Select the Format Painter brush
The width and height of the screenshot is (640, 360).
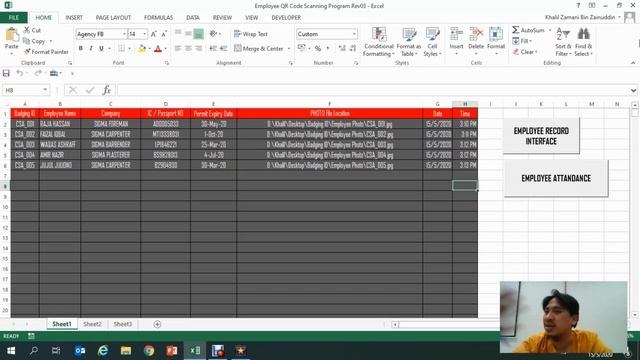[27, 52]
